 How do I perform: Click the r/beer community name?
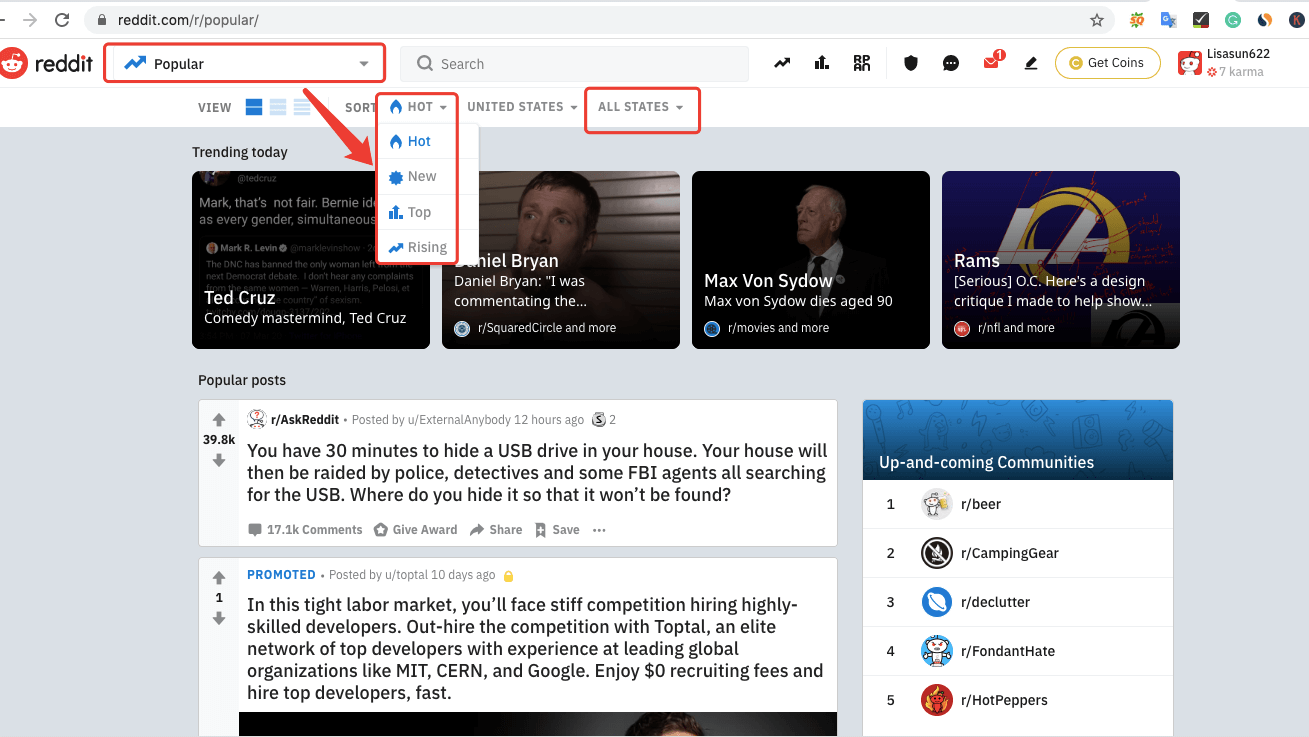981,504
